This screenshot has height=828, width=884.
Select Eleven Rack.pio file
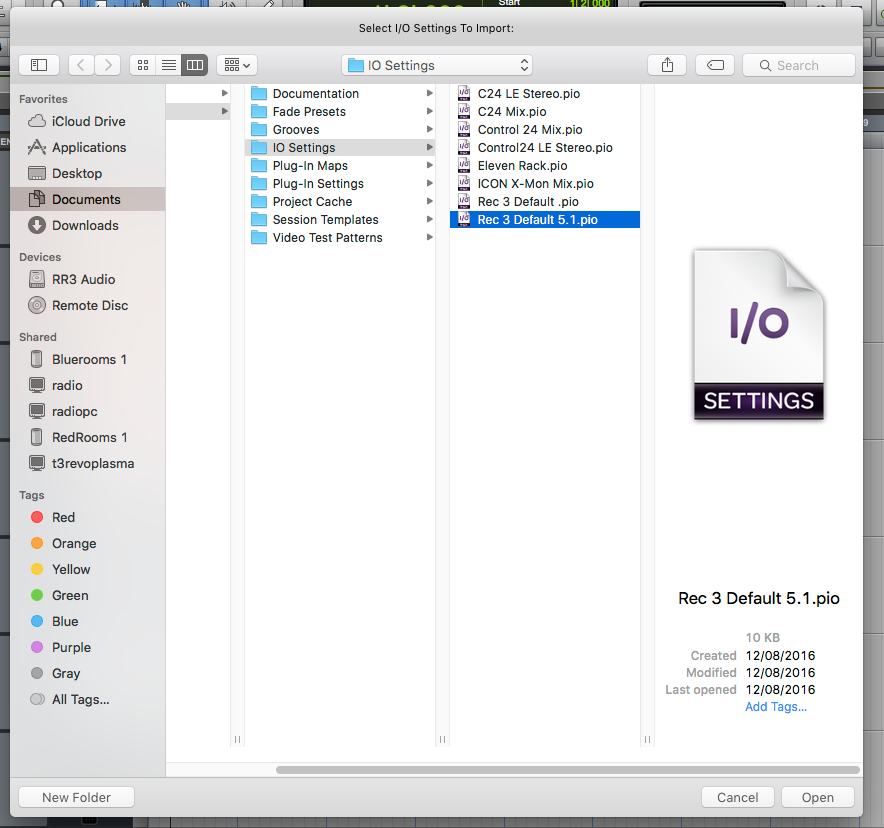click(545, 165)
